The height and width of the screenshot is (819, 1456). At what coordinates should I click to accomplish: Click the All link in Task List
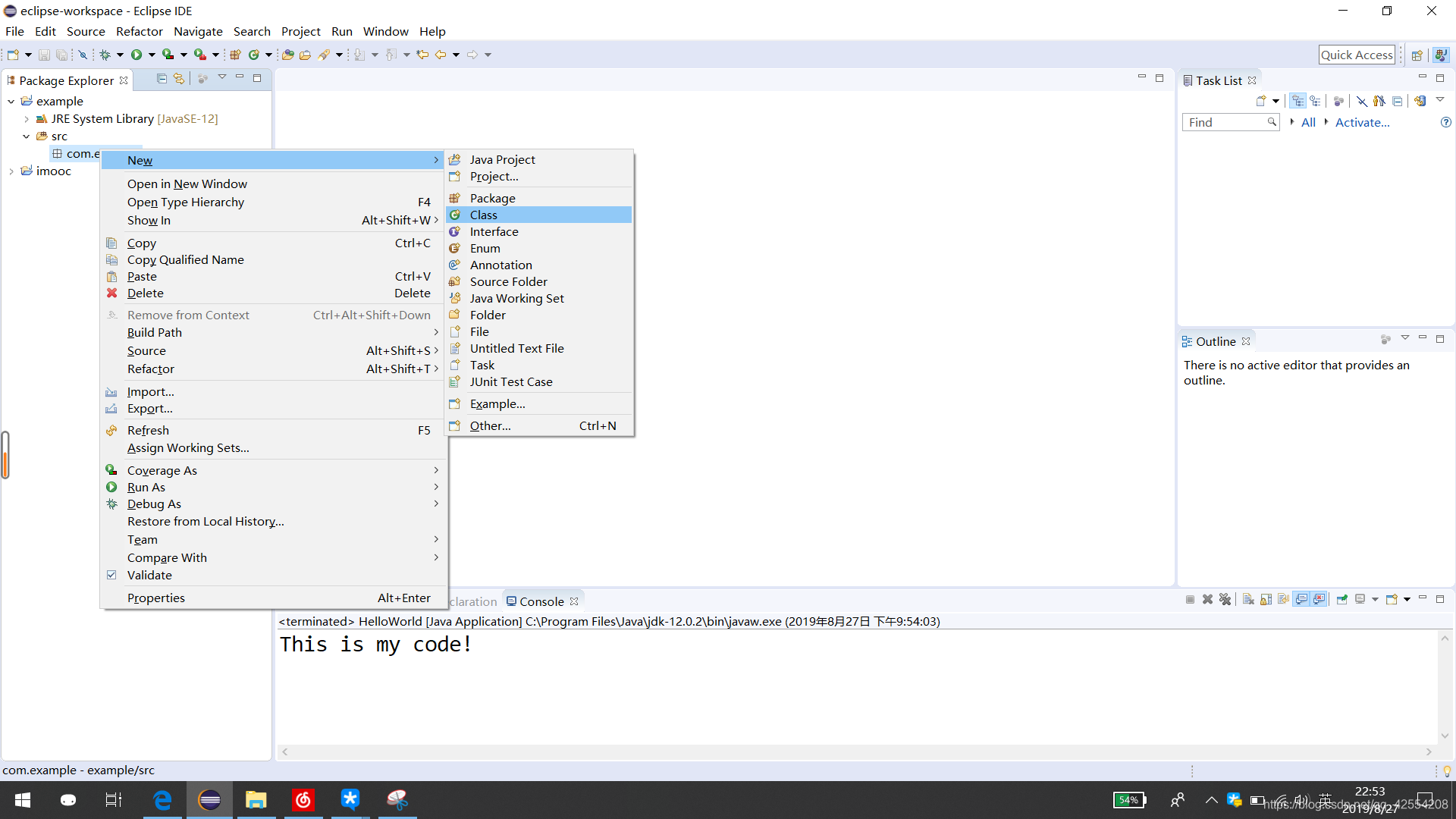click(1308, 122)
